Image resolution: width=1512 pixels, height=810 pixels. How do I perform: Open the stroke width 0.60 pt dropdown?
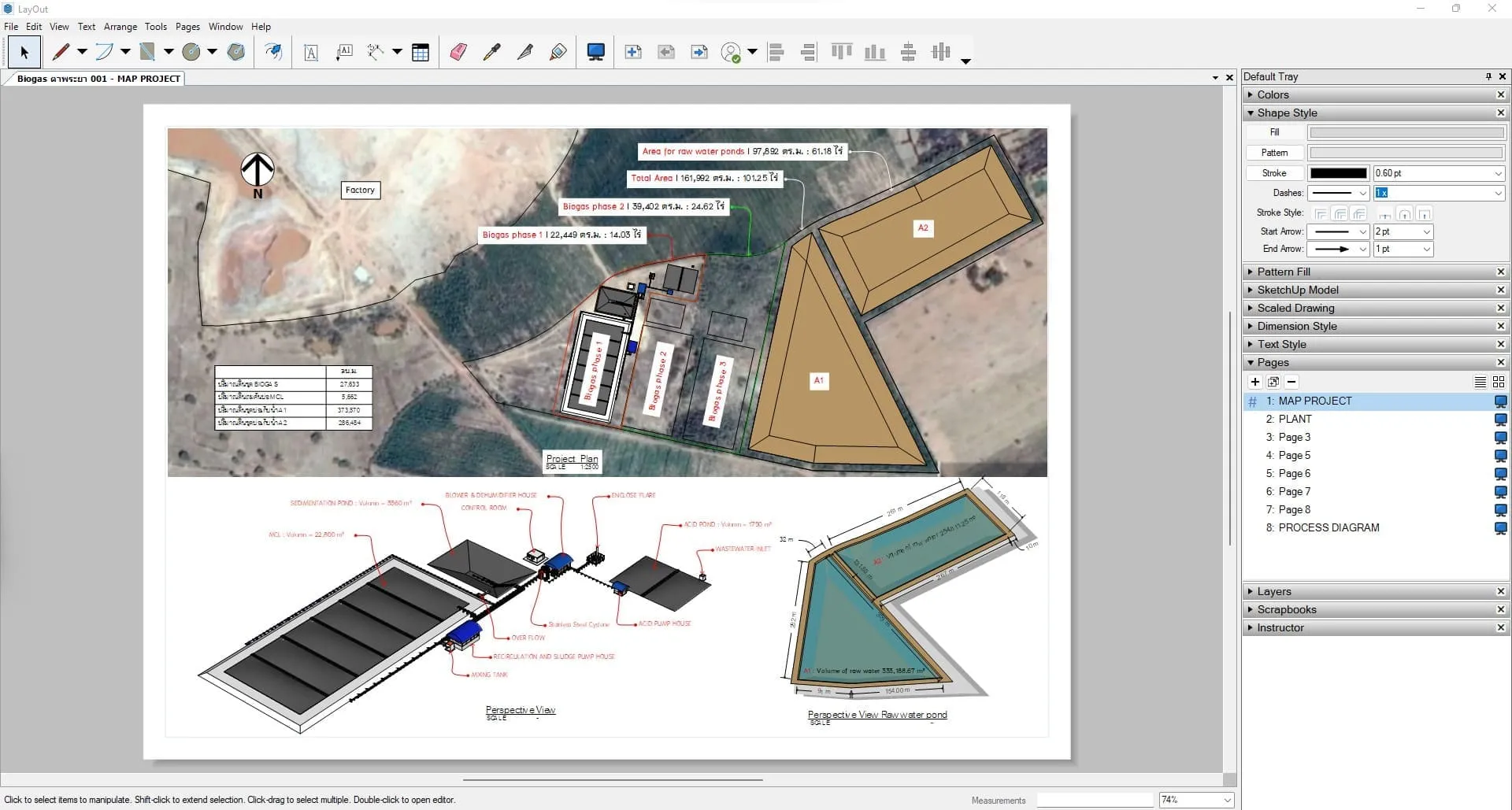click(x=1498, y=173)
